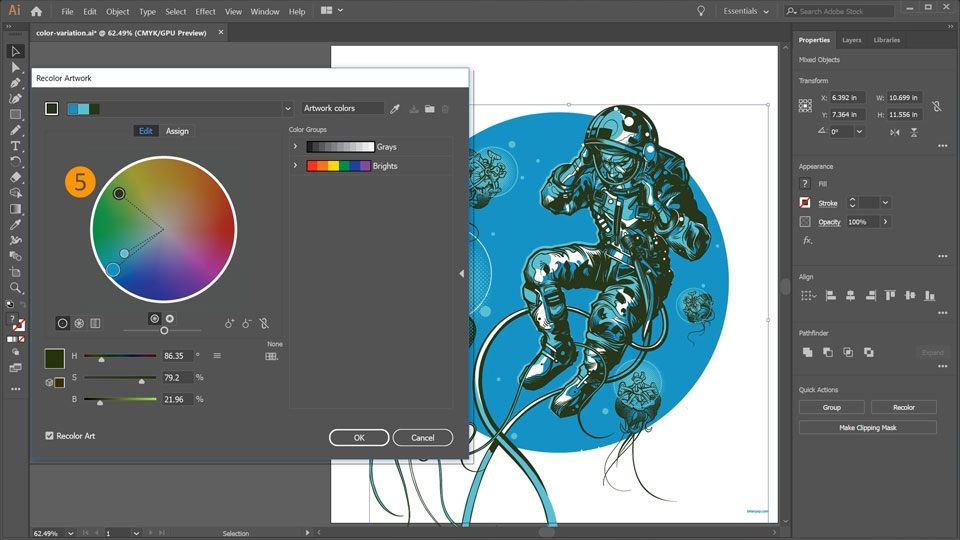Select the Eraser tool
Screen dimensions: 960x540
pos(16,178)
